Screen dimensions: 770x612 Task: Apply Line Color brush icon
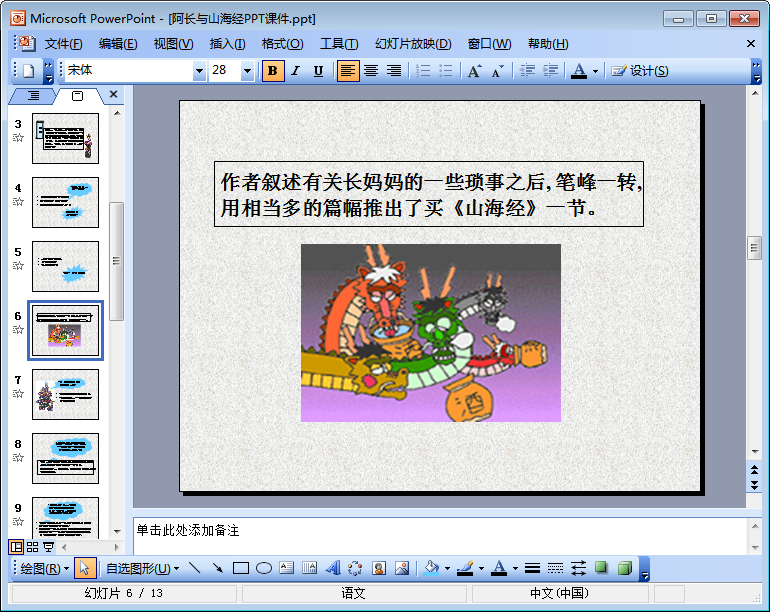(465, 568)
